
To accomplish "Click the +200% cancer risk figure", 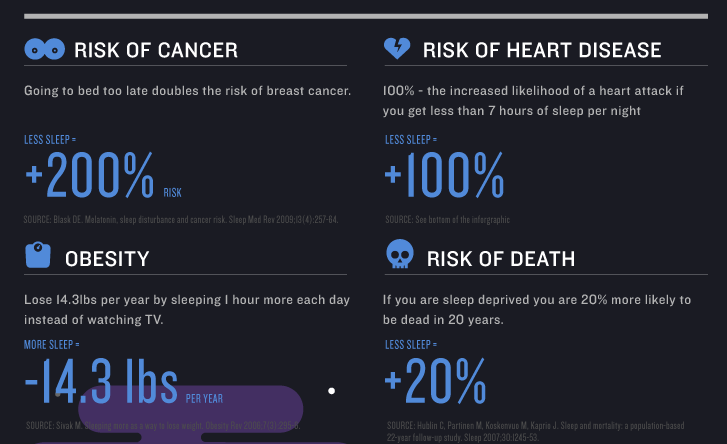I will [x=90, y=177].
